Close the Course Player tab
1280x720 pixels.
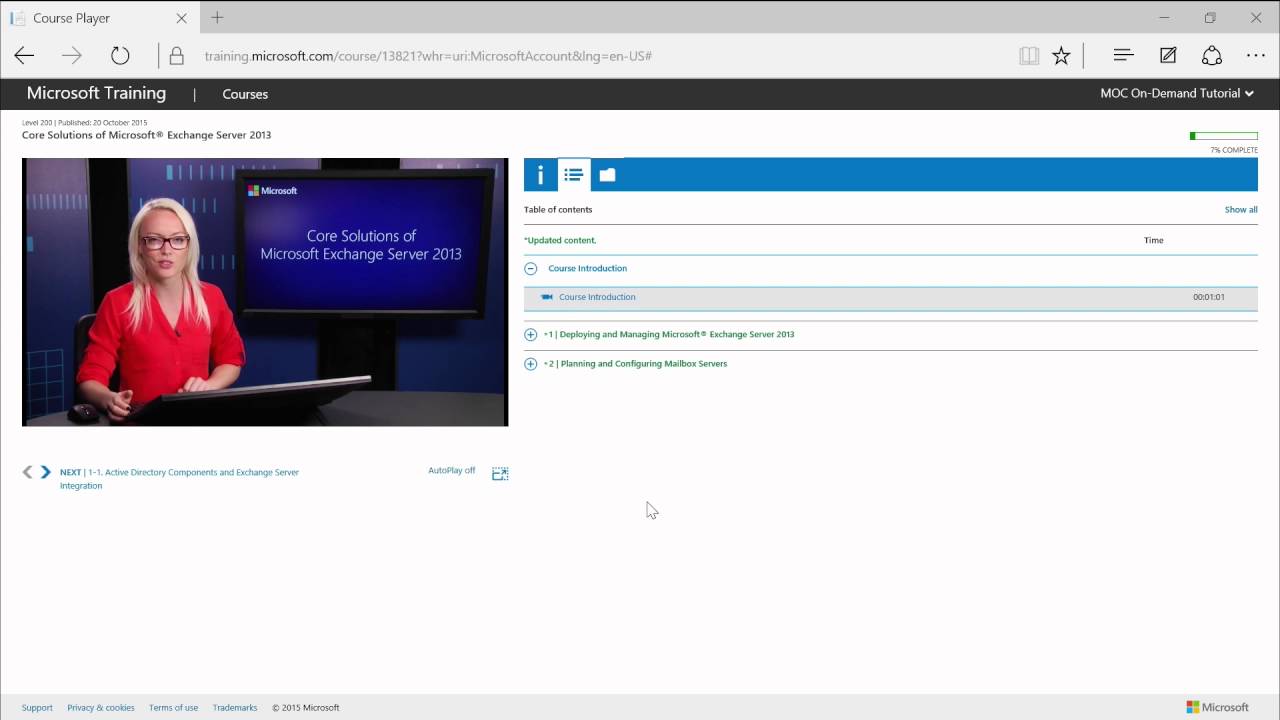pos(181,18)
